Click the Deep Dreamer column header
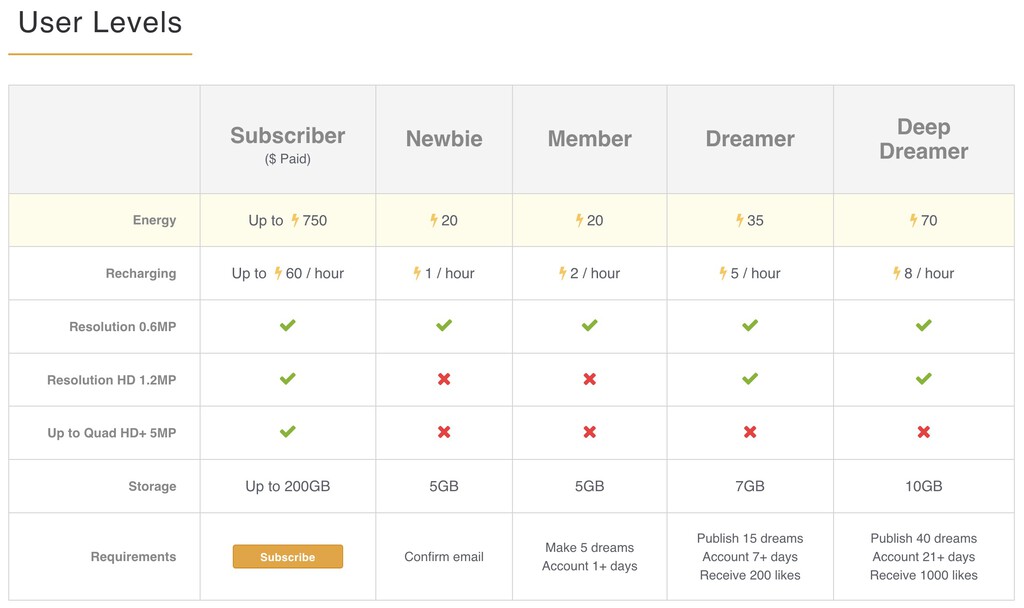 tap(924, 139)
